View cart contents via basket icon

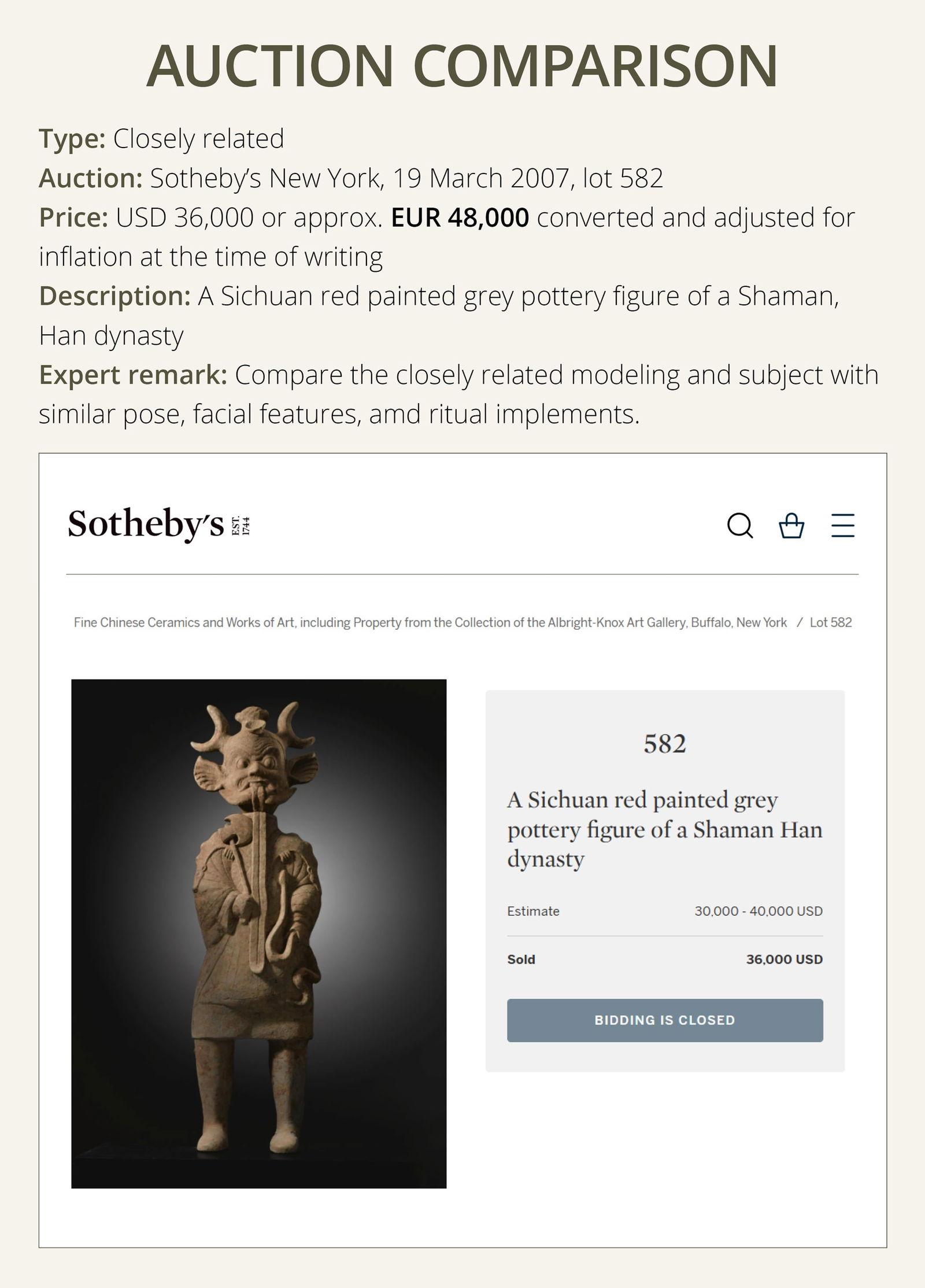pos(791,527)
